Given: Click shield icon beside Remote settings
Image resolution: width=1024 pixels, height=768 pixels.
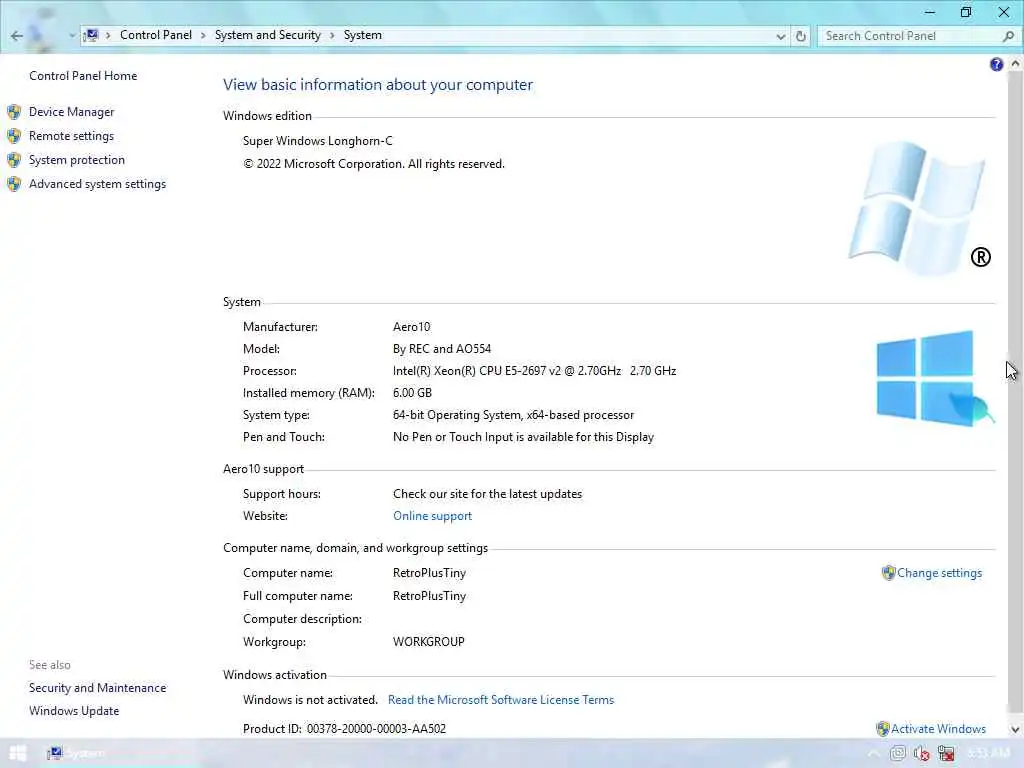Looking at the screenshot, I should (x=14, y=136).
